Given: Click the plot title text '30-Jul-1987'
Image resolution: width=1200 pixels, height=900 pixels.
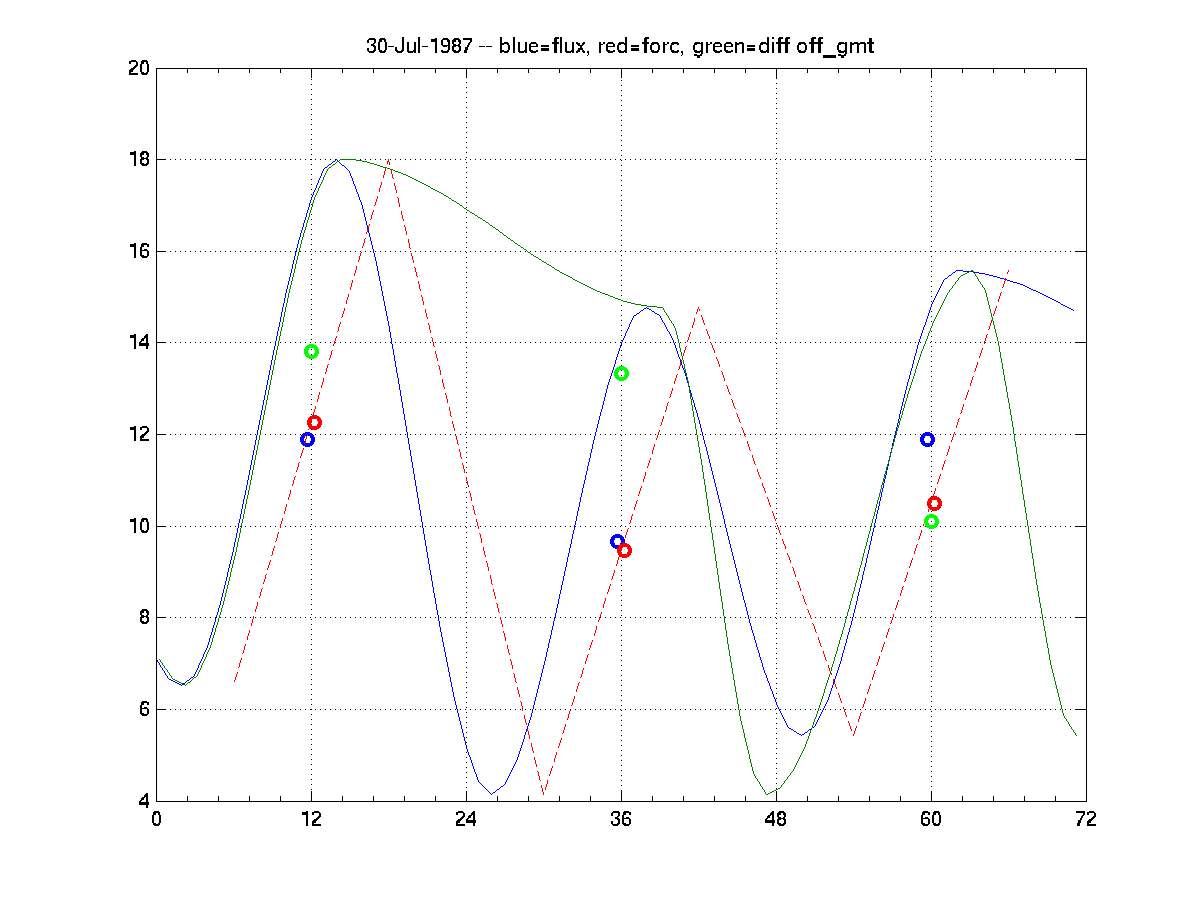Looking at the screenshot, I should (418, 47).
